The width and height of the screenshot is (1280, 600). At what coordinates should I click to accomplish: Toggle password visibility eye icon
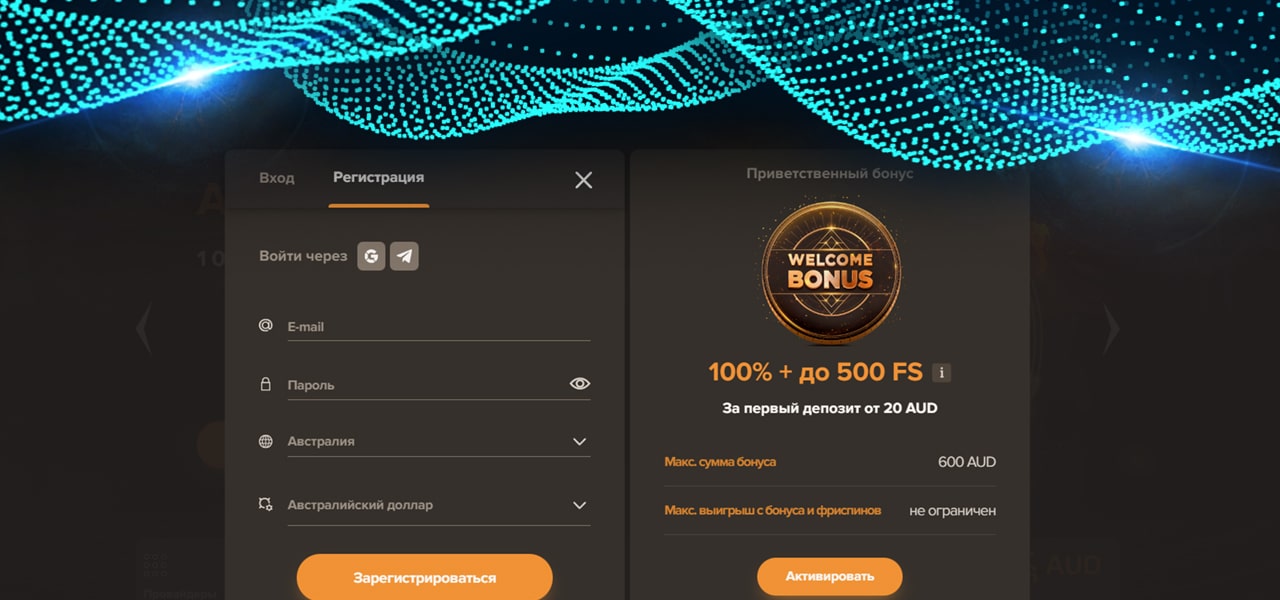(x=580, y=384)
